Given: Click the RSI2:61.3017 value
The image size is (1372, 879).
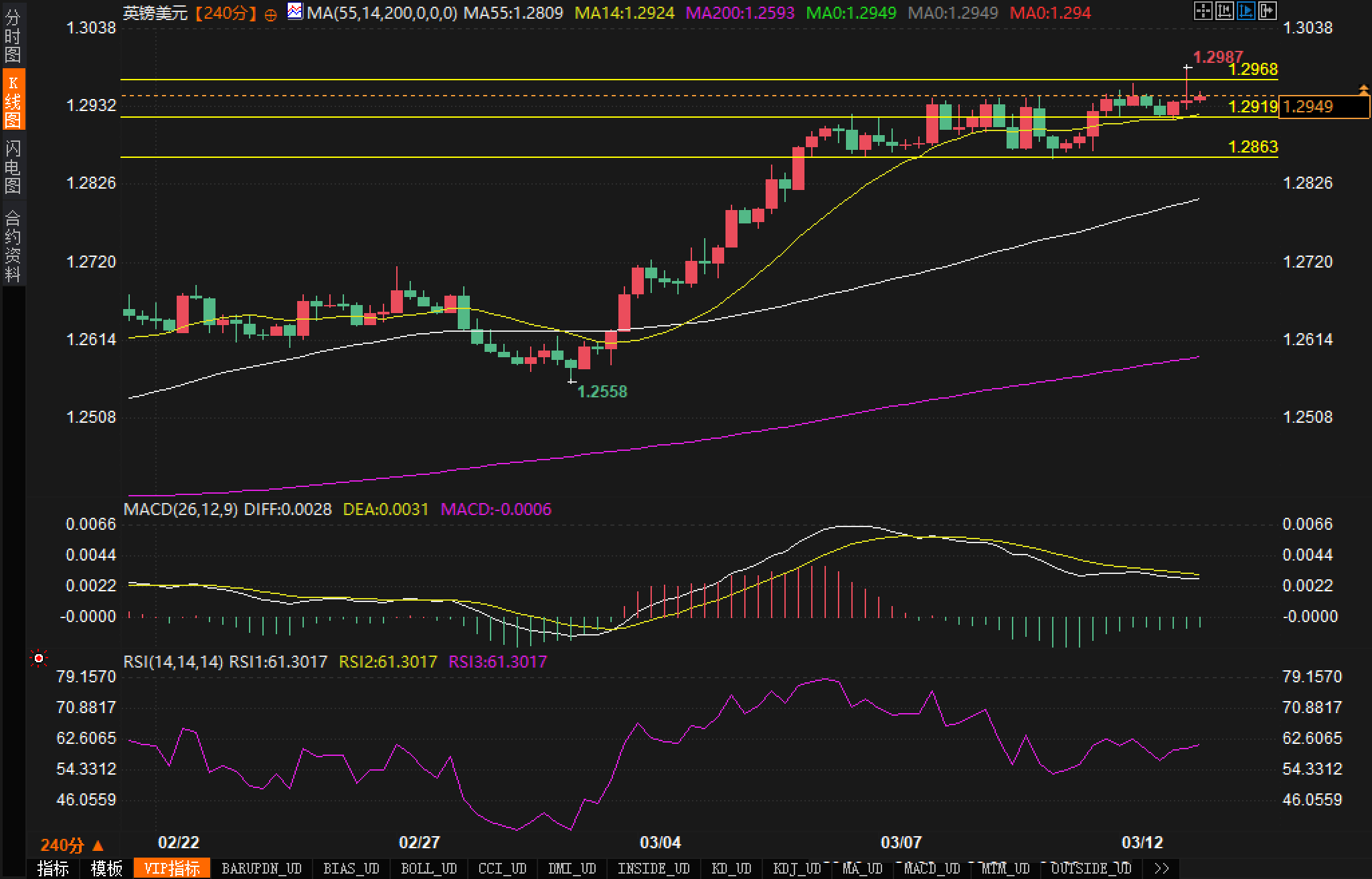Looking at the screenshot, I should (388, 662).
